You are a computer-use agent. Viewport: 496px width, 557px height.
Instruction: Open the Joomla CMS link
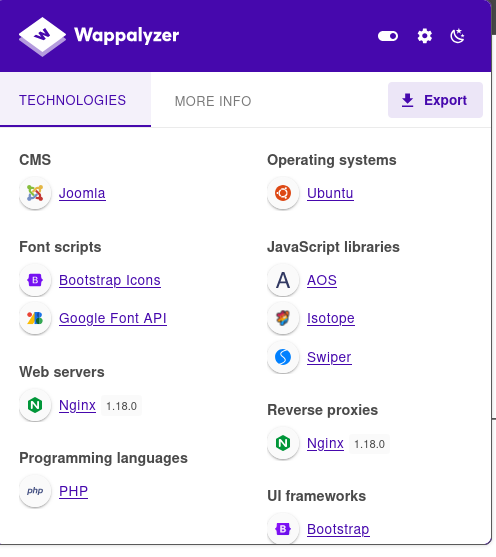82,193
